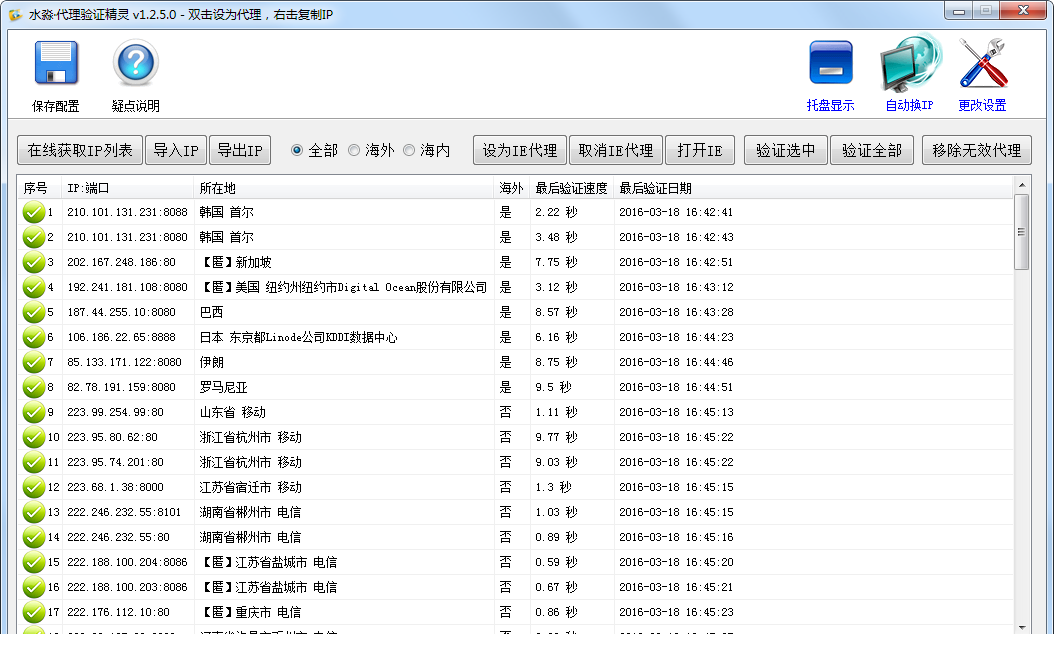Click green check icon of row 3
This screenshot has width=1054, height=657.
[x=34, y=262]
